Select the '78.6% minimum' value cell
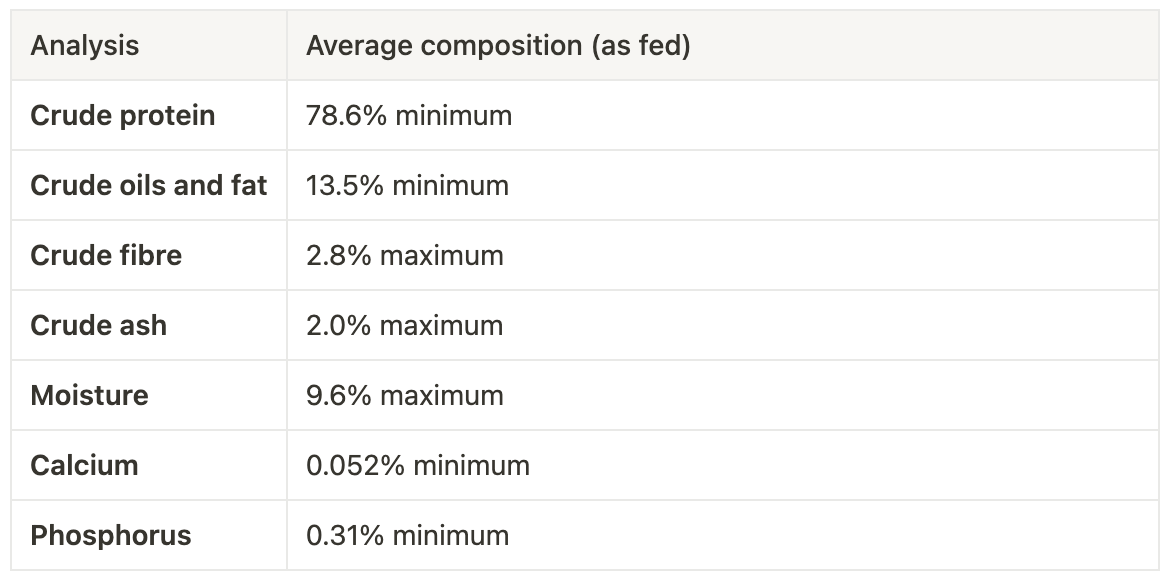This screenshot has width=1174, height=586. [x=409, y=116]
